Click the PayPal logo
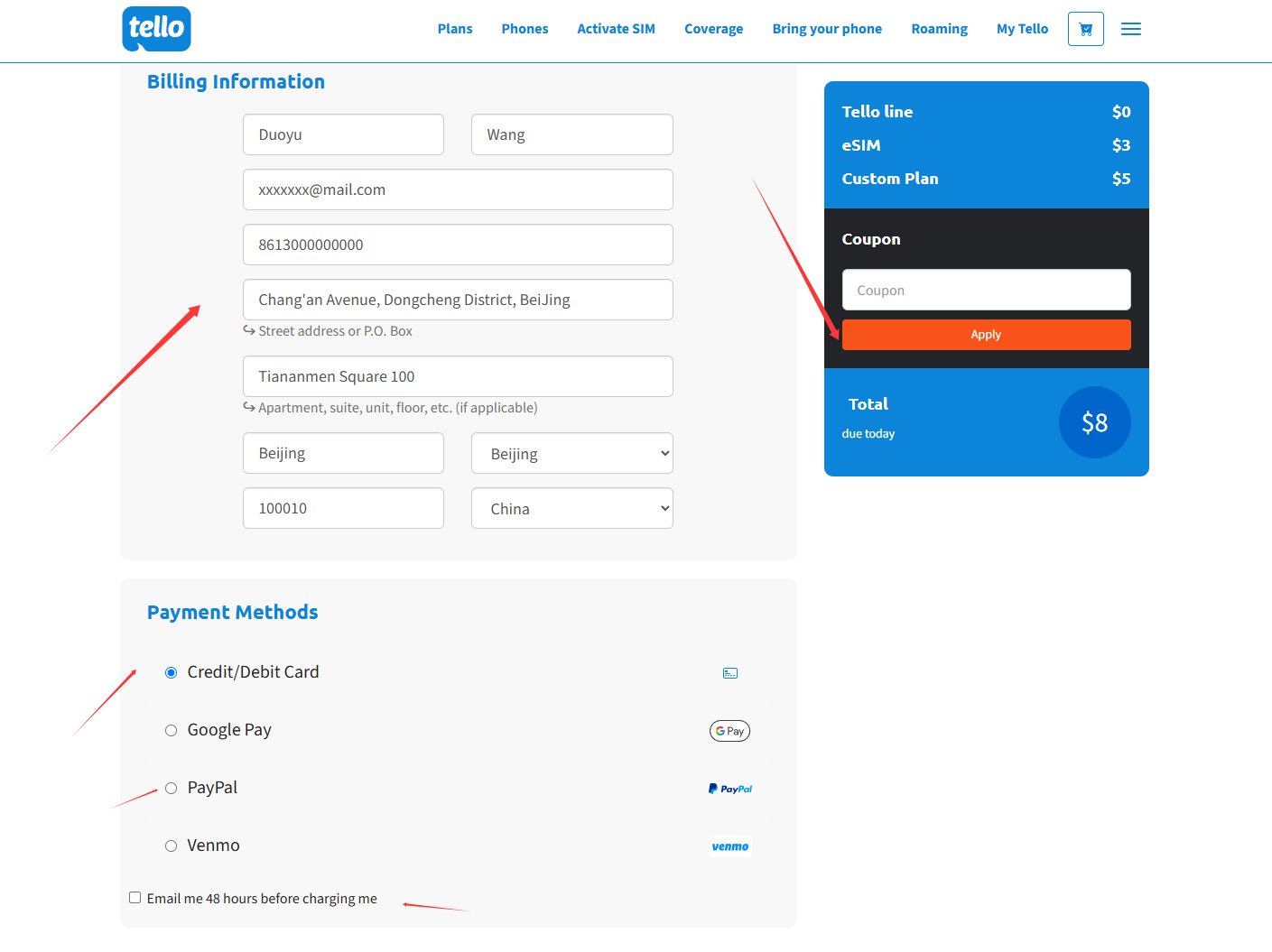This screenshot has height=952, width=1272. coord(729,789)
